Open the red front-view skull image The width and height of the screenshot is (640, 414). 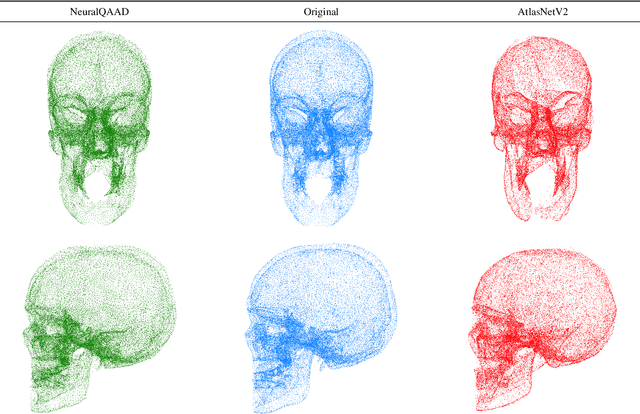[542, 129]
